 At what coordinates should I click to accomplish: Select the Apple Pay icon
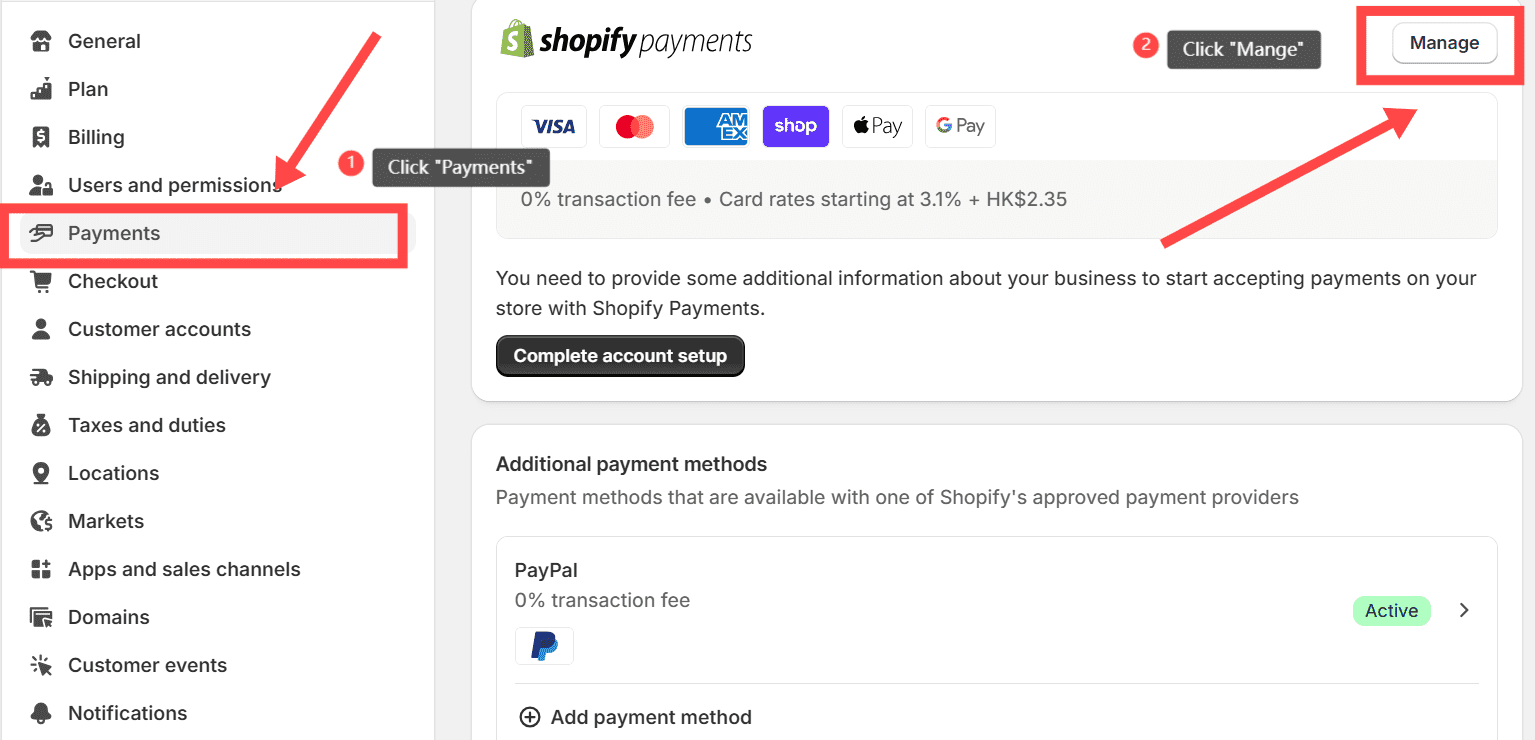click(877, 126)
